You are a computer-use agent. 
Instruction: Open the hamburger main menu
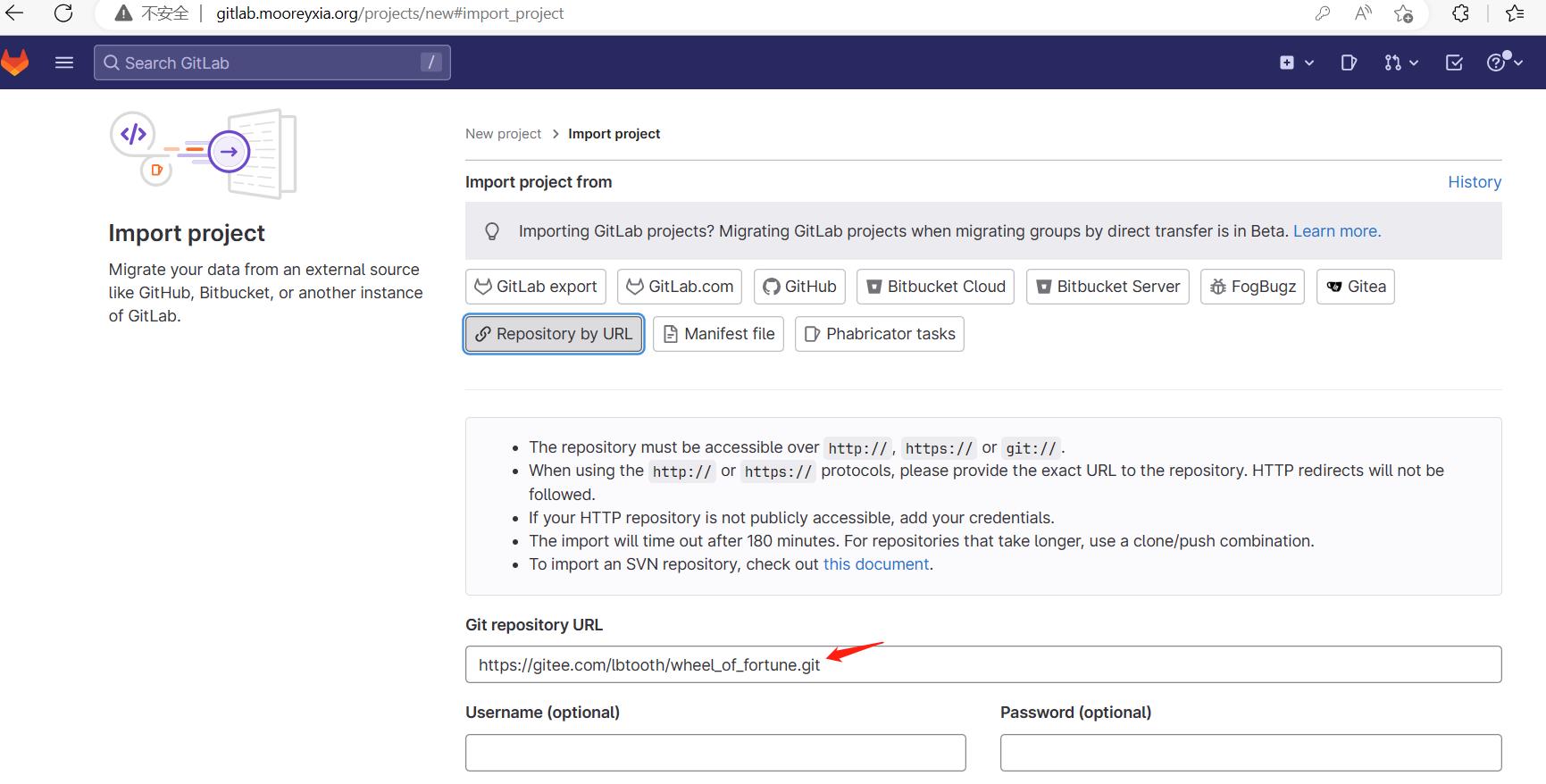[64, 63]
